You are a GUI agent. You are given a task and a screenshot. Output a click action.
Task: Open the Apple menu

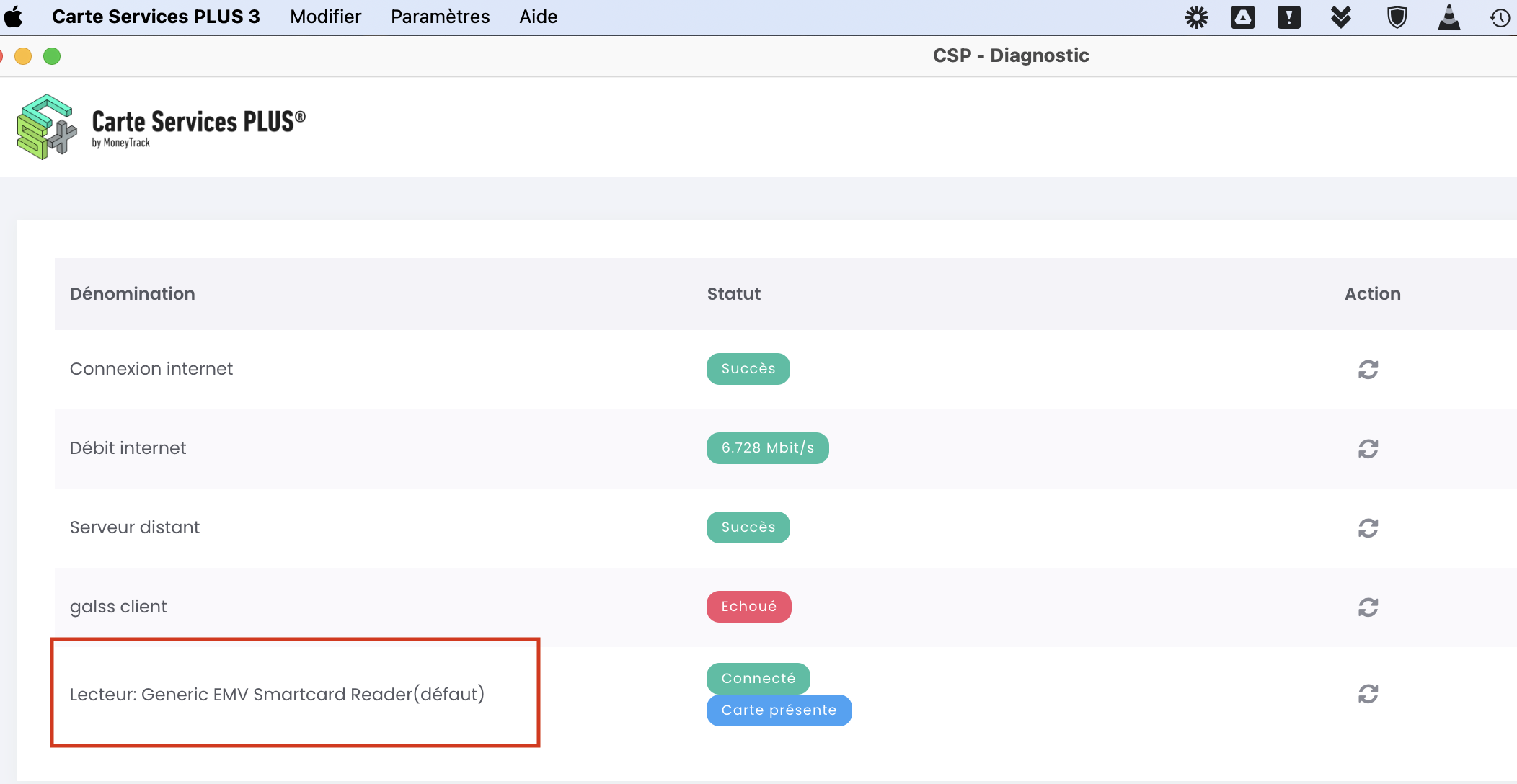coord(13,17)
